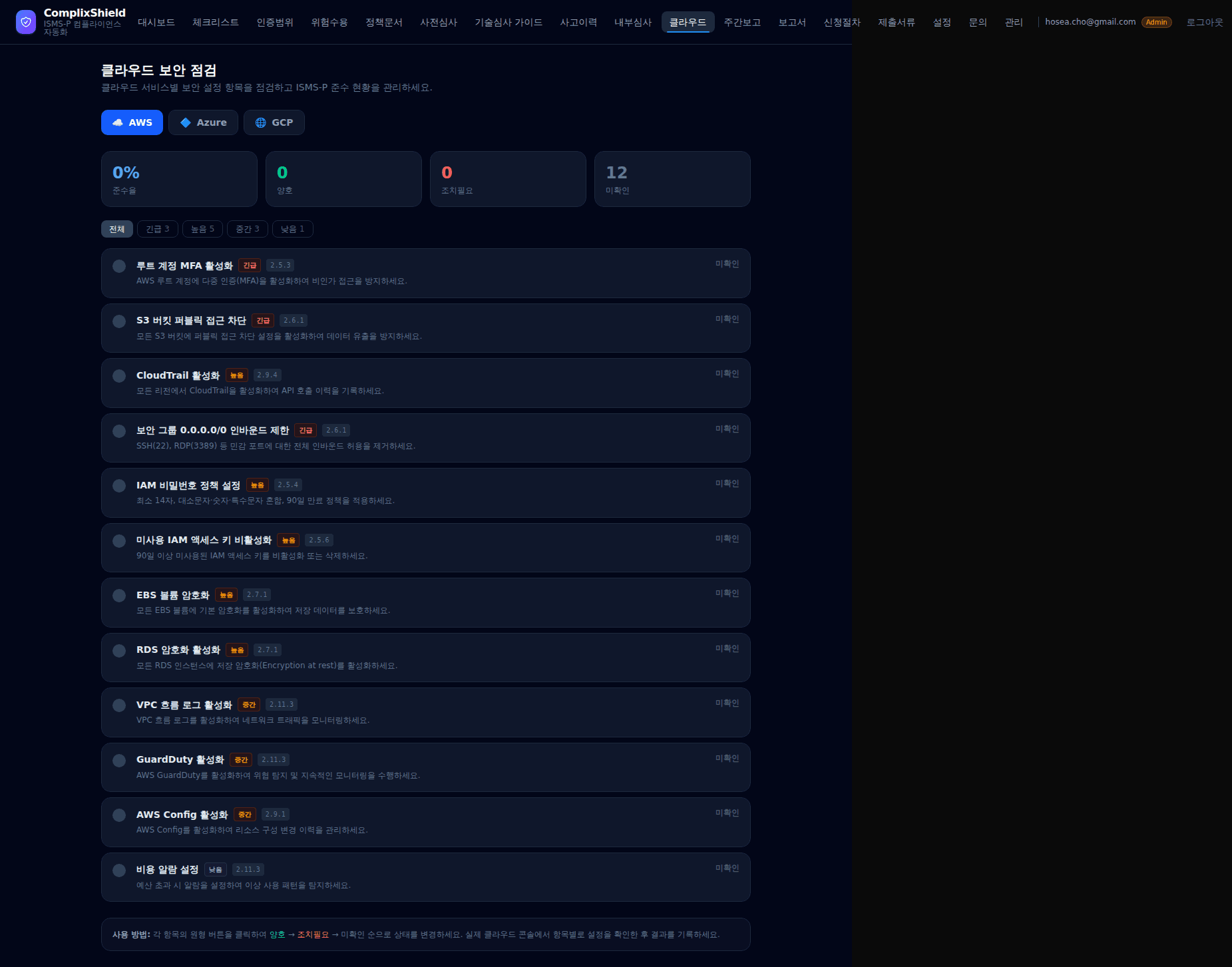Toggle status circle for GuardDuty 활성화
The image size is (1232, 967).
coord(119,761)
